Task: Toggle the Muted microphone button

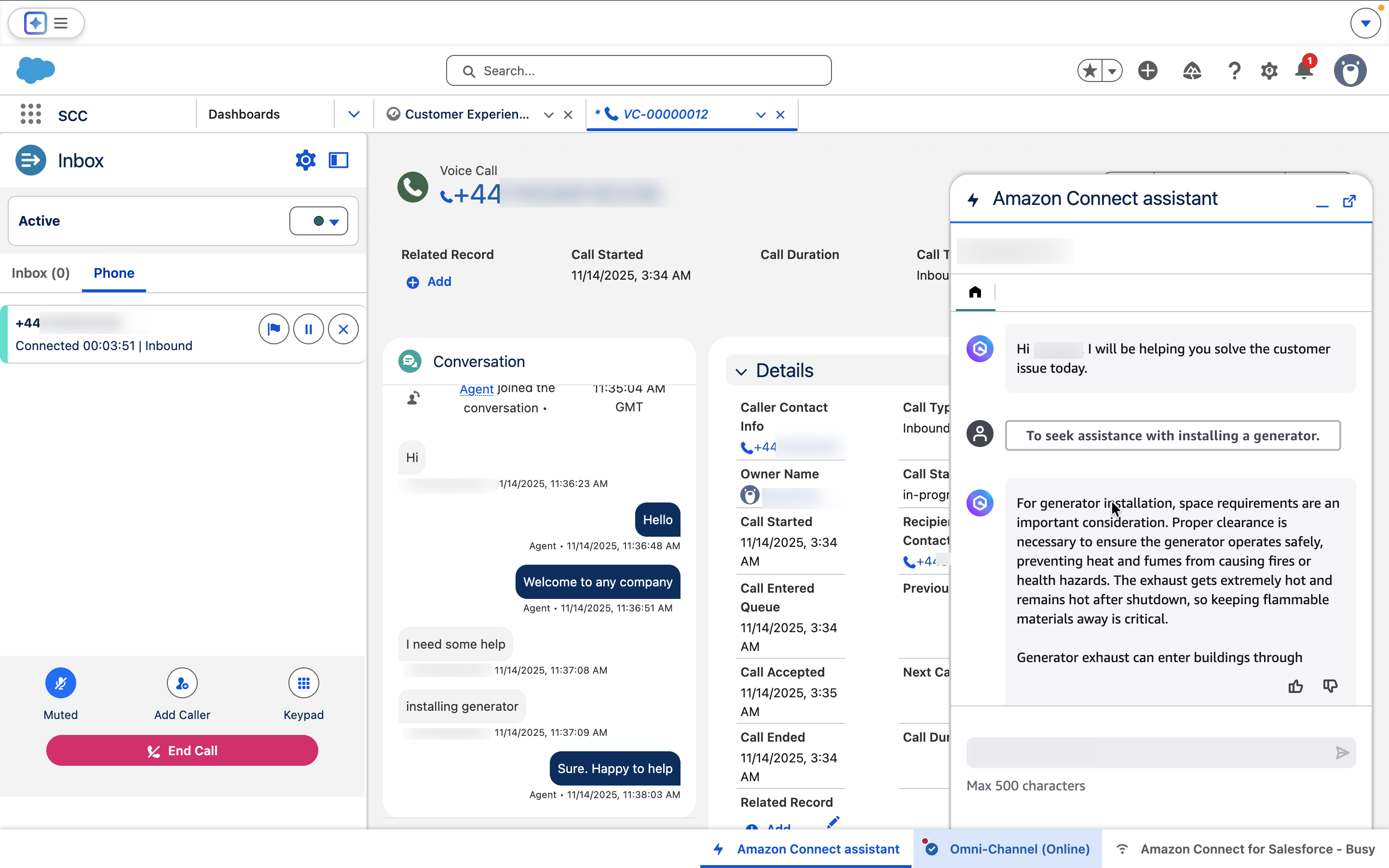Action: click(60, 683)
